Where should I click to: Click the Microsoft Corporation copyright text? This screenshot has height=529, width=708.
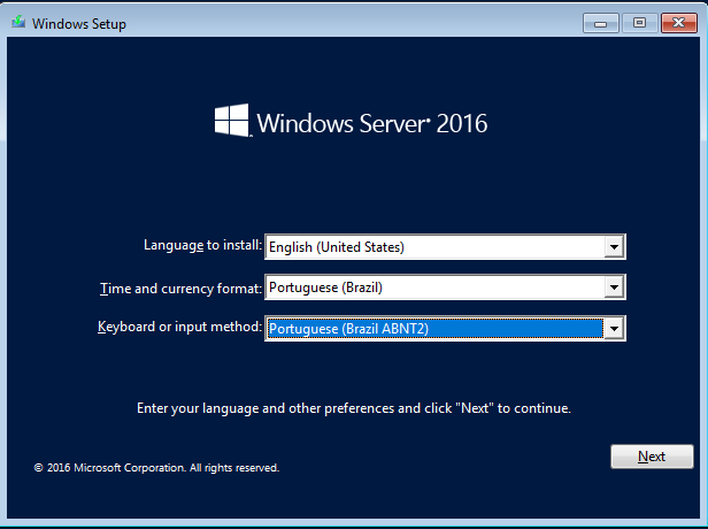pyautogui.click(x=157, y=468)
